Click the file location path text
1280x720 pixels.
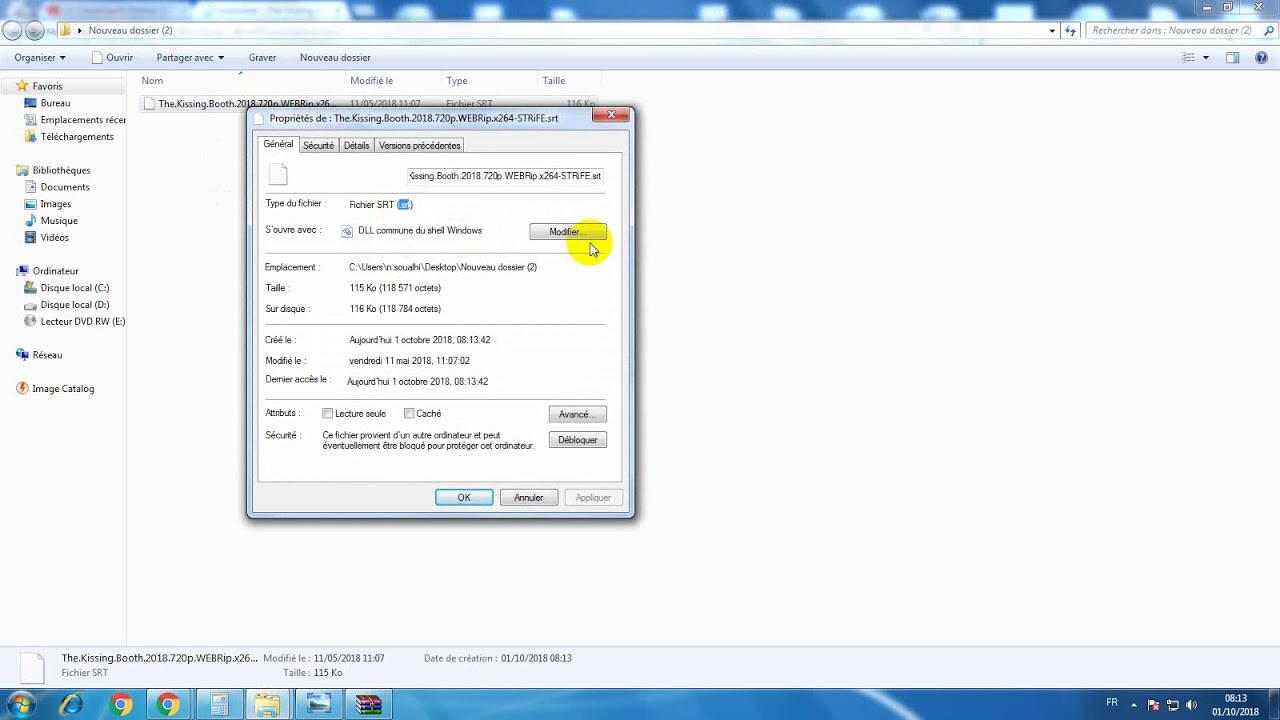(443, 267)
